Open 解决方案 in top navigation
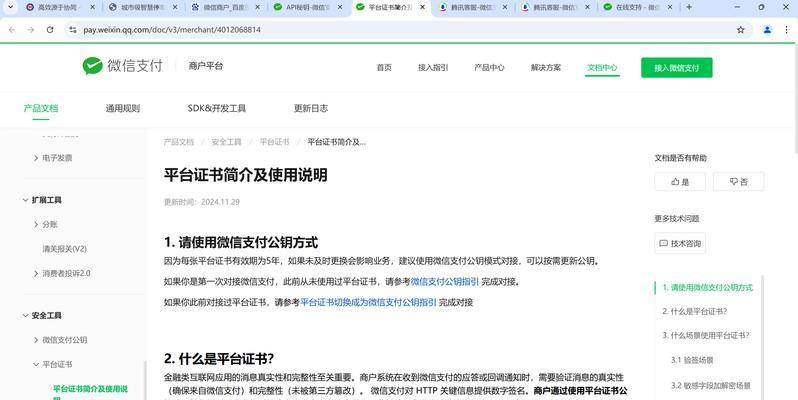 (x=546, y=68)
